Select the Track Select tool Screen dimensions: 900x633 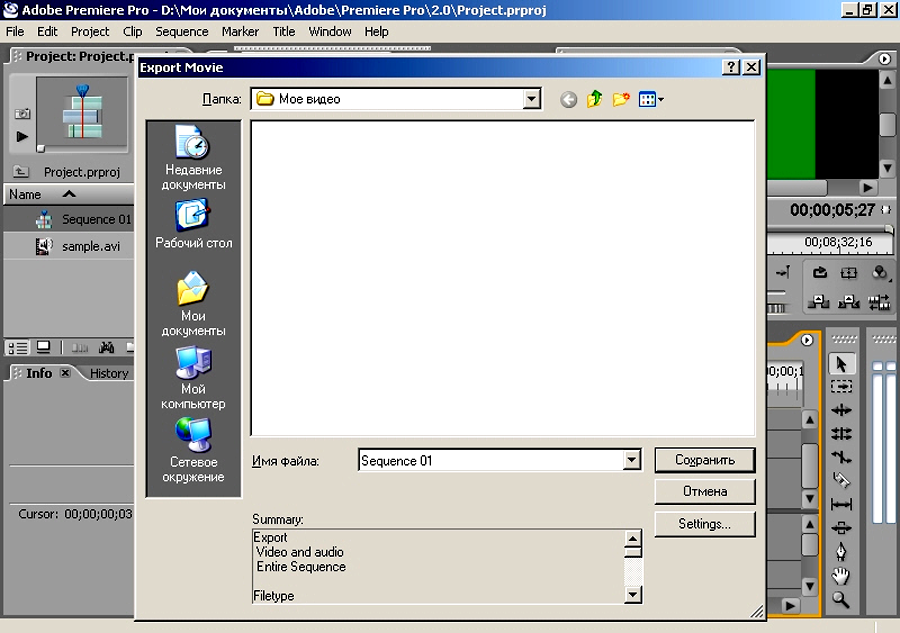pos(841,387)
